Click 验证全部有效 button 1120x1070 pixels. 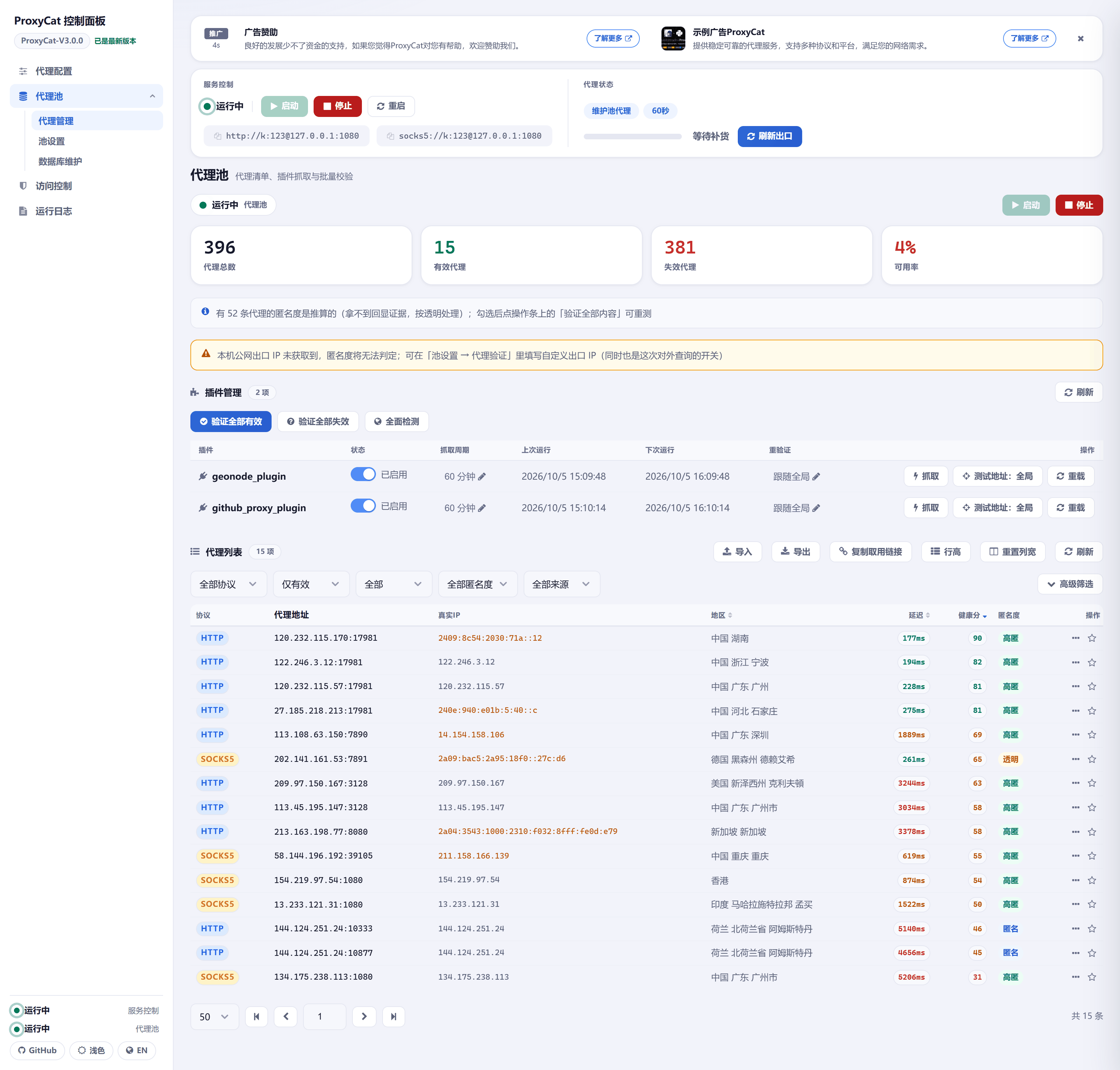click(230, 422)
